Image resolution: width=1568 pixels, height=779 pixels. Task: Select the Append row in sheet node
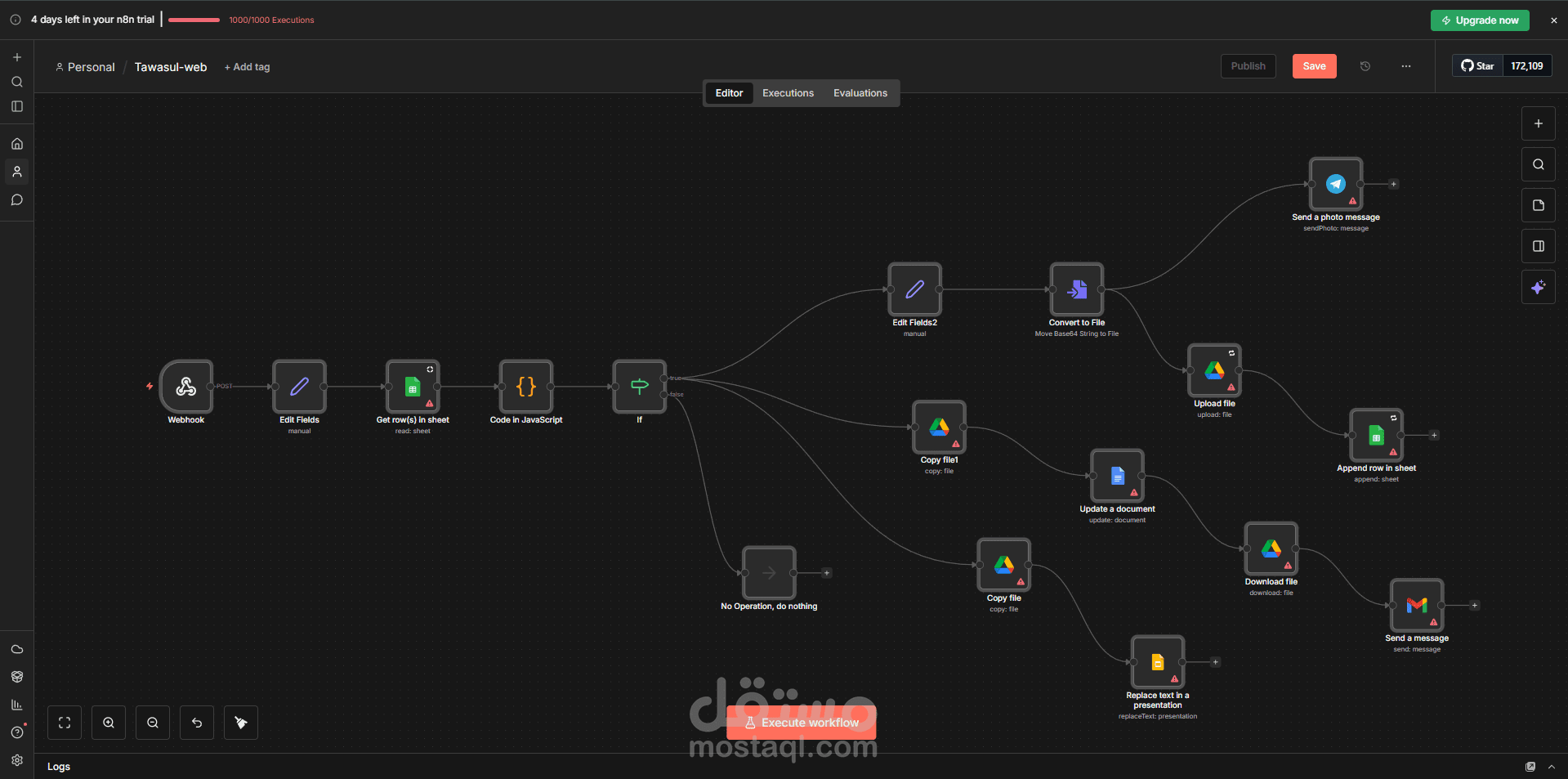(x=1377, y=435)
